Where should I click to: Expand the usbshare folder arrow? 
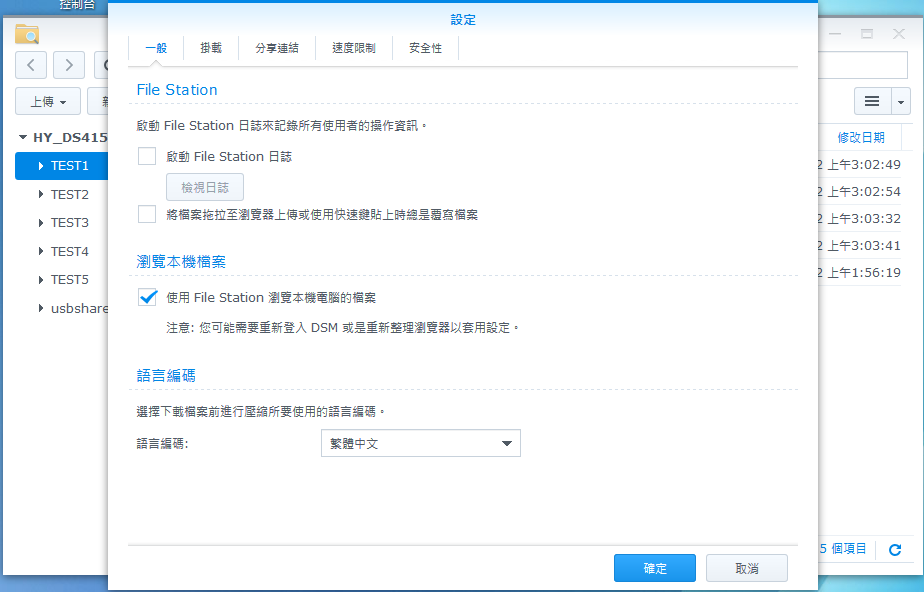pyautogui.click(x=41, y=307)
